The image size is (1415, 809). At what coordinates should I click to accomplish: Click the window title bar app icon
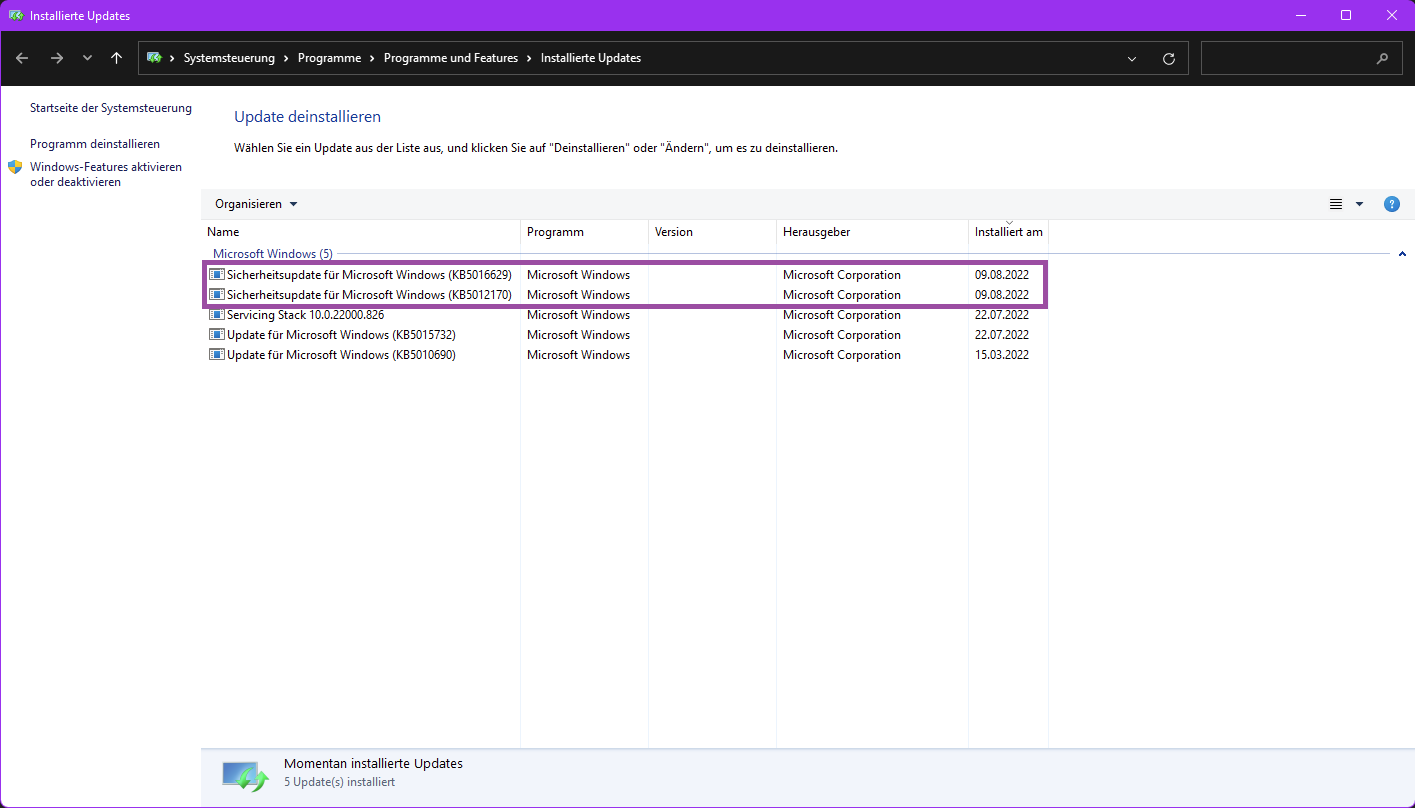(x=16, y=16)
